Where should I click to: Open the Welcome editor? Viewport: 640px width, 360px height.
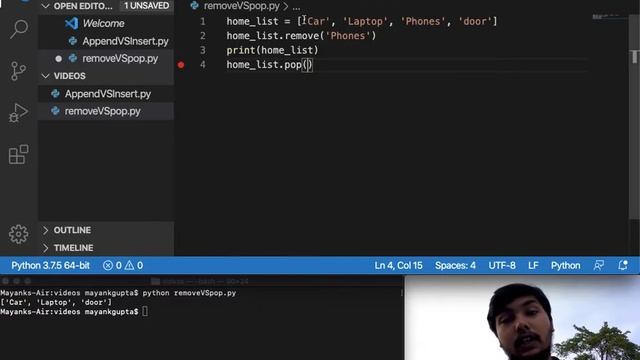point(103,23)
